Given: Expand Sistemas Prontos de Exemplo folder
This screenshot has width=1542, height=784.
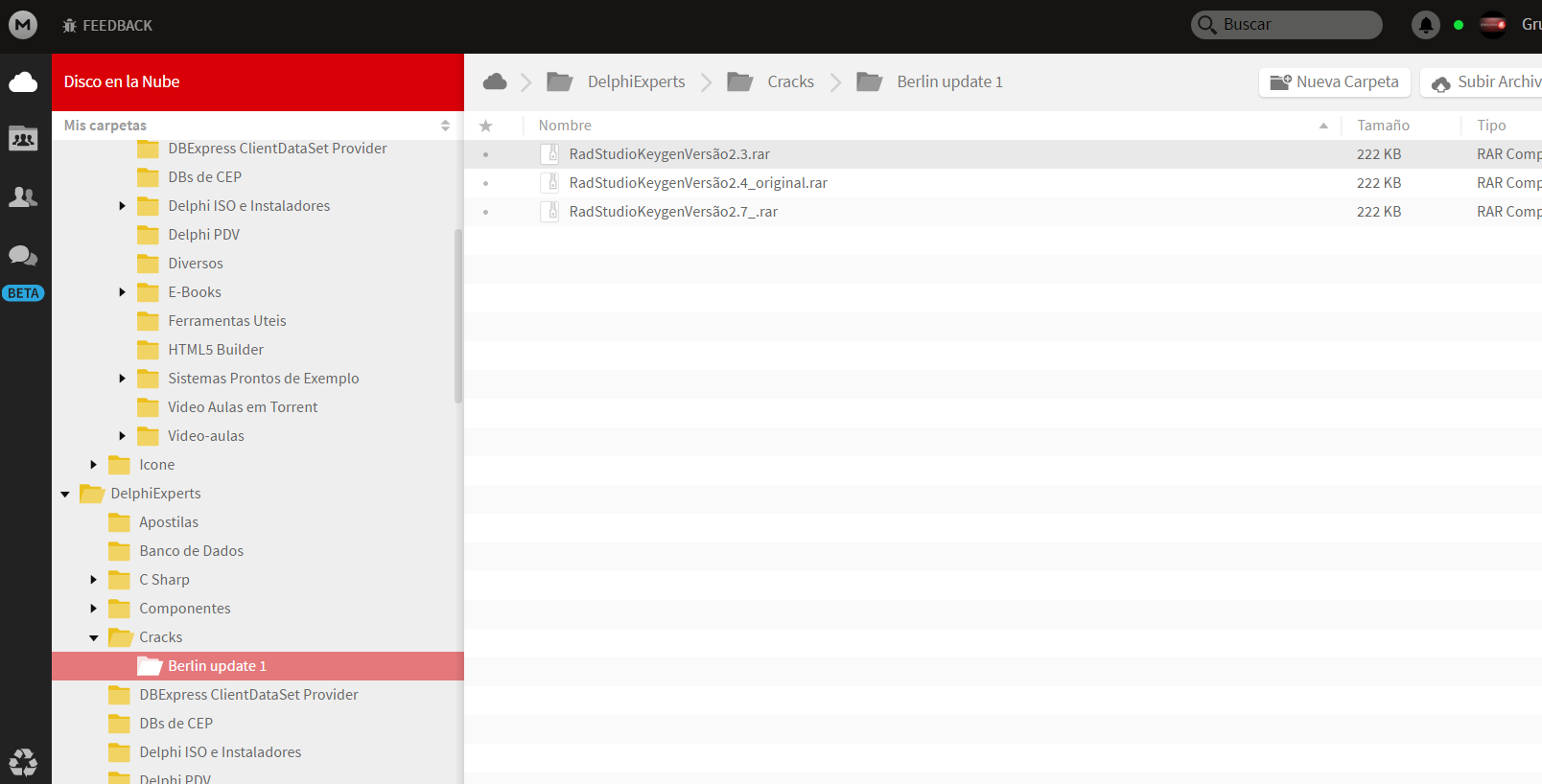Looking at the screenshot, I should pos(122,379).
